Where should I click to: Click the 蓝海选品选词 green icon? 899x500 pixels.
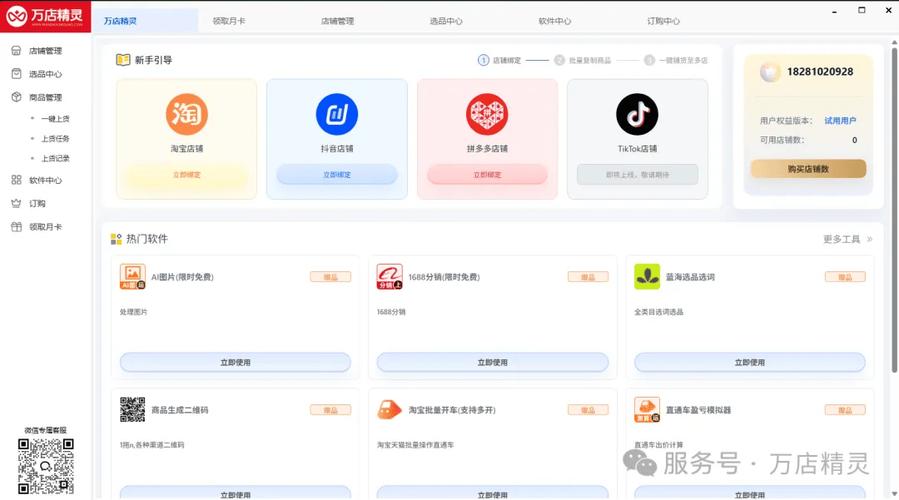click(x=647, y=277)
